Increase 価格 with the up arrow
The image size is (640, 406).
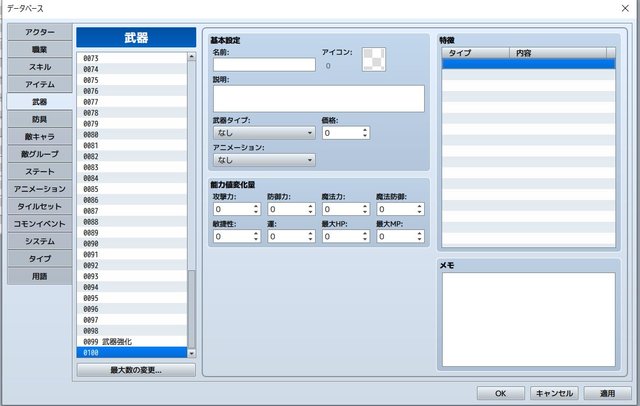tap(365, 130)
